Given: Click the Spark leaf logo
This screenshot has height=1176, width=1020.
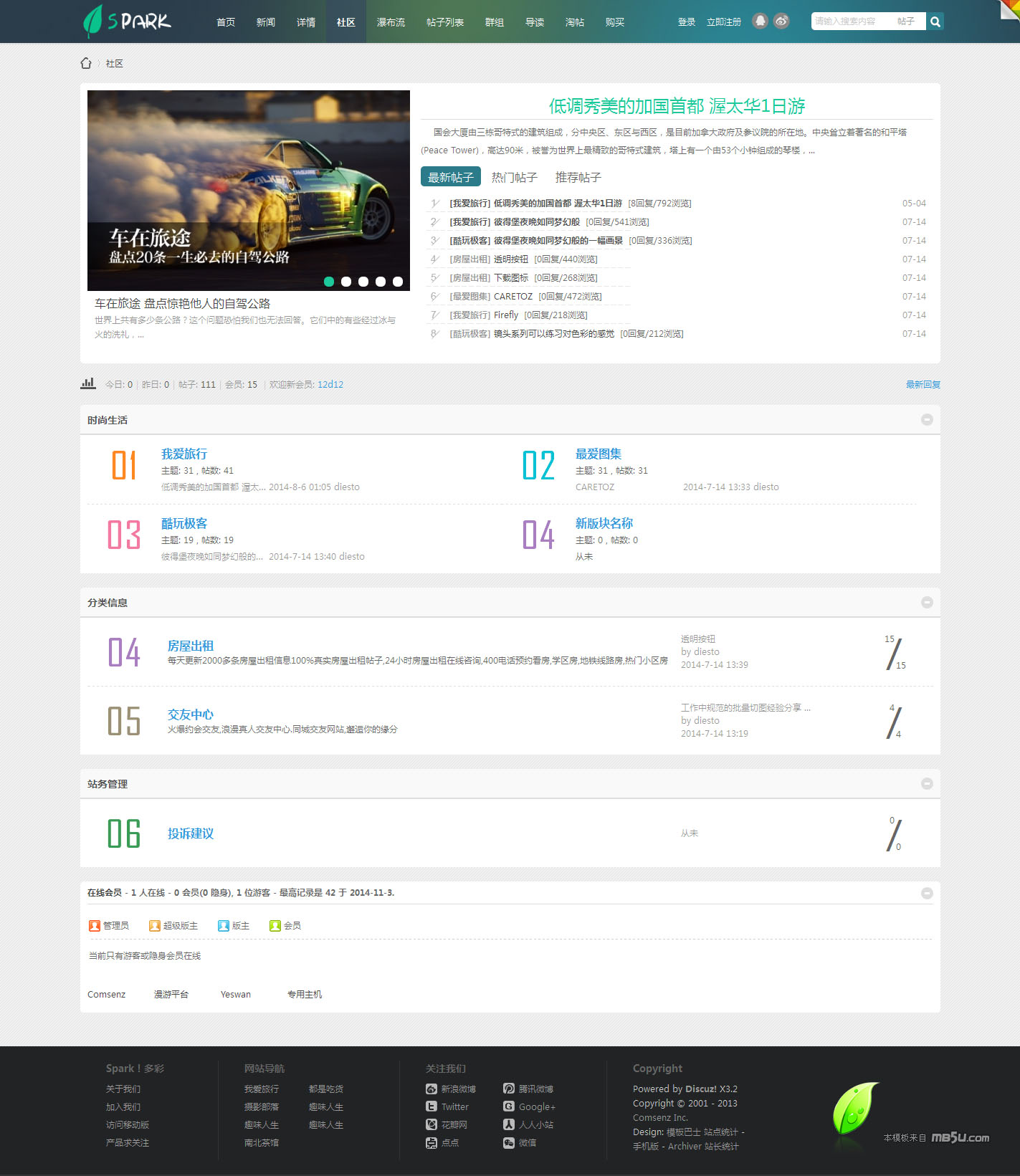Looking at the screenshot, I should (x=127, y=21).
